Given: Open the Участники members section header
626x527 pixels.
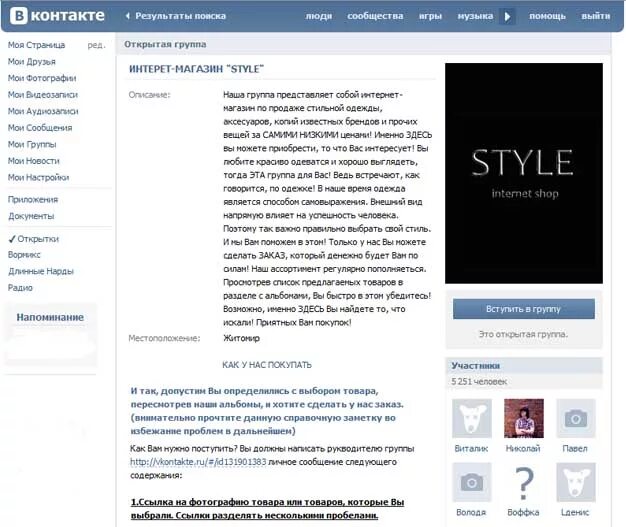Looking at the screenshot, I should point(475,366).
